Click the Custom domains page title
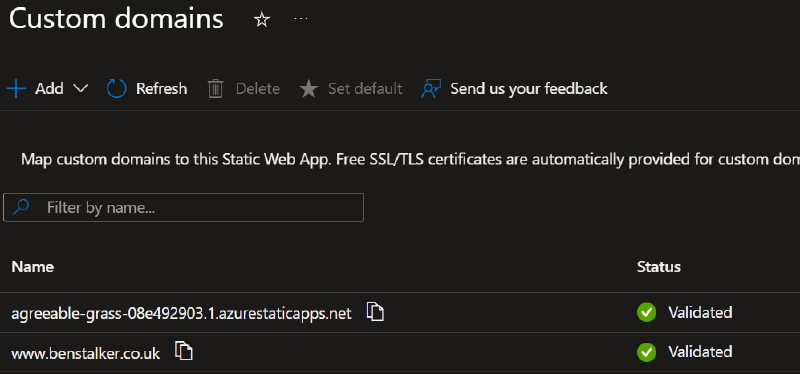This screenshot has height=374, width=800. 116,19
